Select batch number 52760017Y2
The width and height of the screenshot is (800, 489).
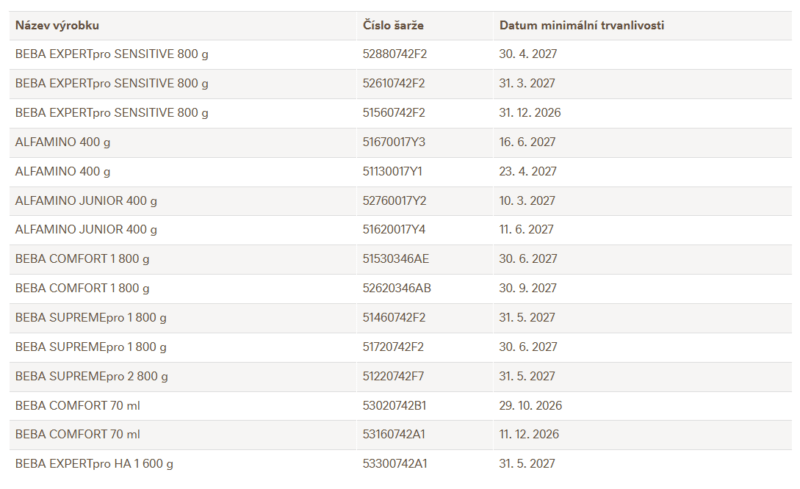(394, 201)
